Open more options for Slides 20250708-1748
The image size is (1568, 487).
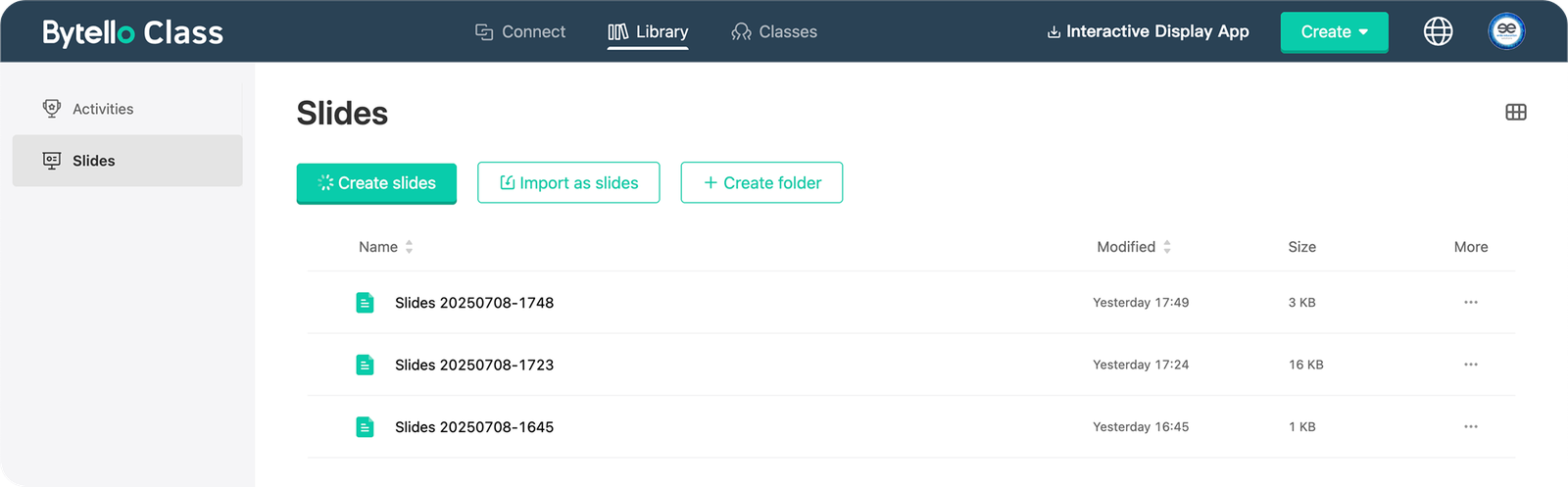coord(1470,303)
